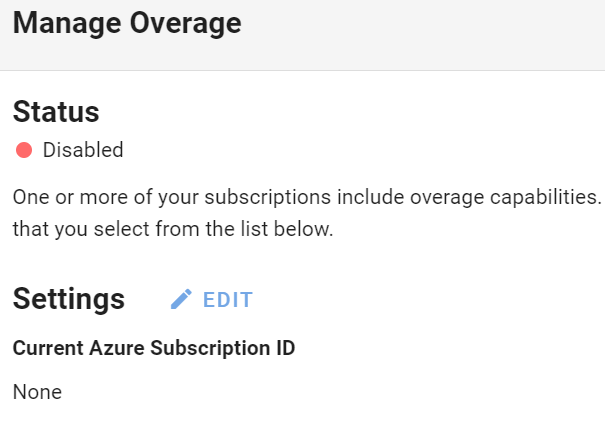Click the word 'capabilities' in the description
This screenshot has height=441, width=605.
(x=546, y=197)
